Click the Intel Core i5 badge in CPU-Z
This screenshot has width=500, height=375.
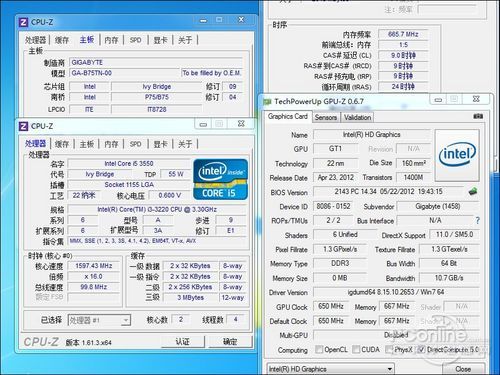click(221, 179)
